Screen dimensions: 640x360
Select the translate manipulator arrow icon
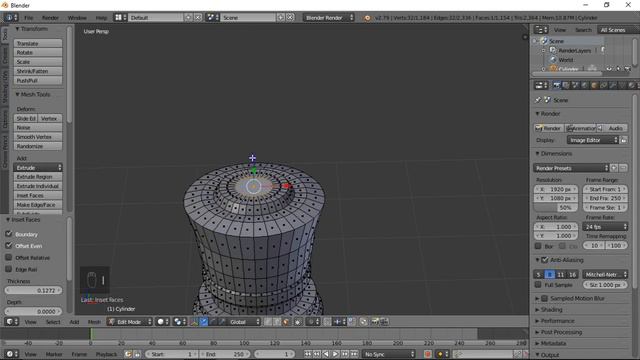(204, 322)
